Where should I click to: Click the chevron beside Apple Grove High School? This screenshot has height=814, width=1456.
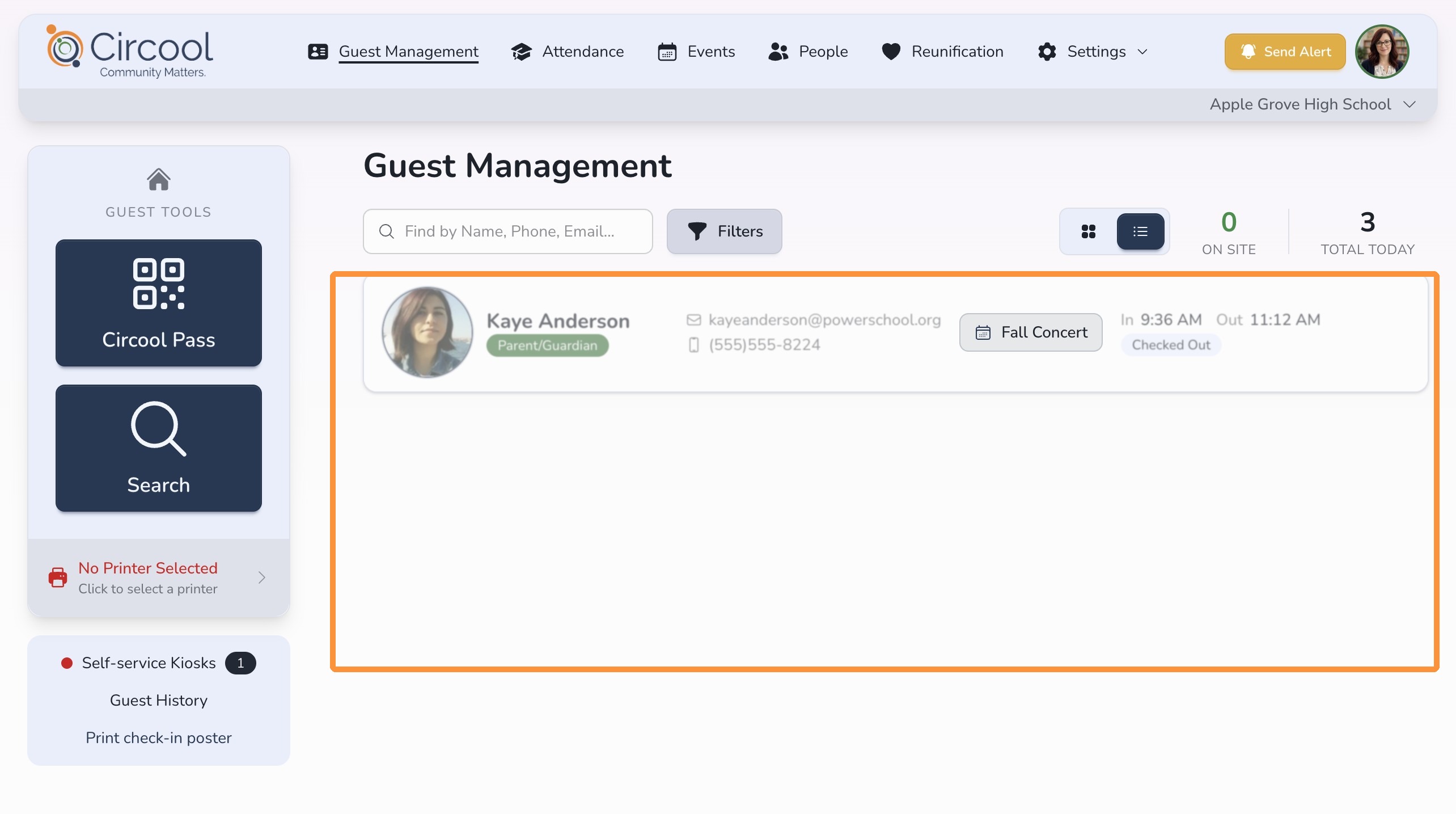(1410, 104)
